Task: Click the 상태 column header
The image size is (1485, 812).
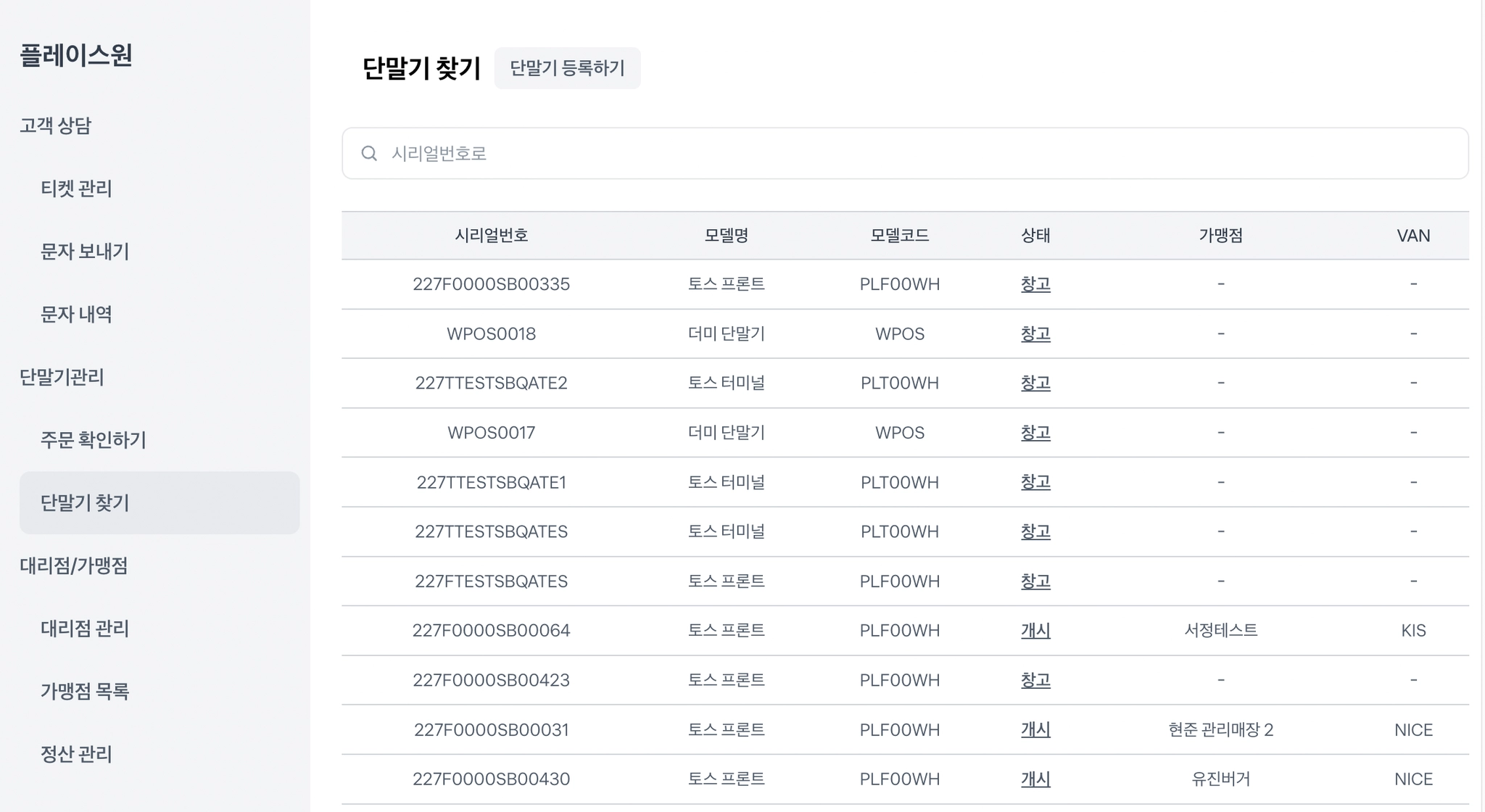Action: (1035, 236)
